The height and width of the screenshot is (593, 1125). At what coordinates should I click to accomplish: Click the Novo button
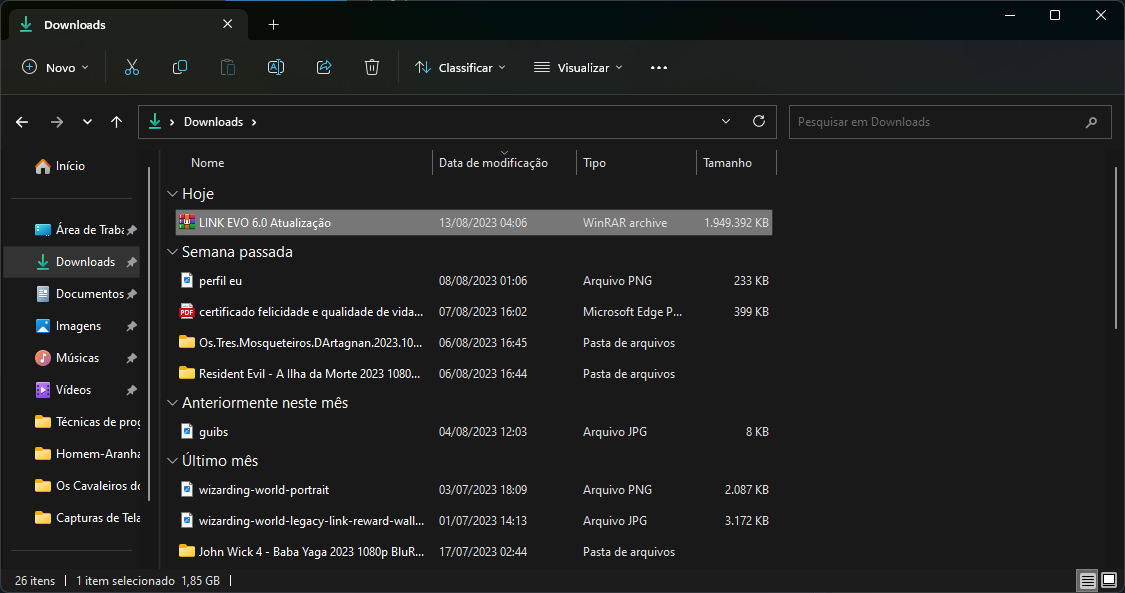point(56,67)
